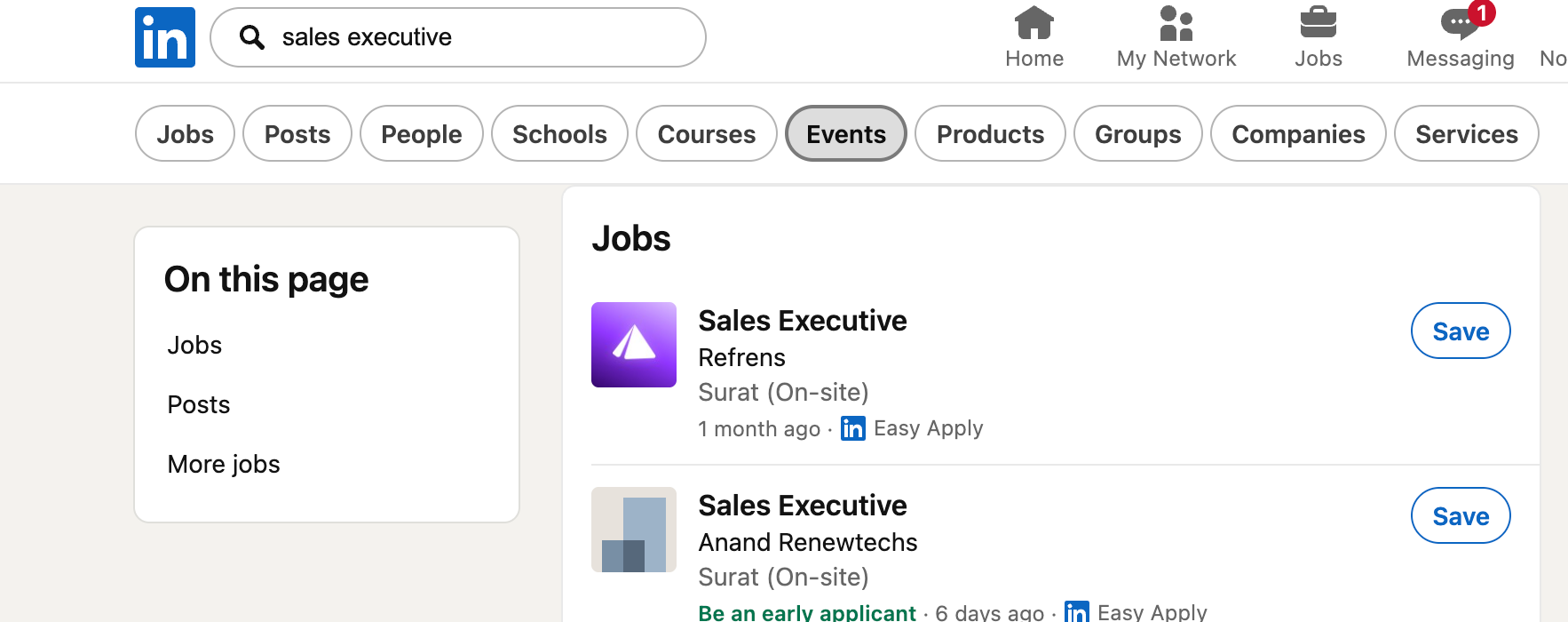Click the Anand Renewtechs company logo
This screenshot has width=1568, height=622.
pyautogui.click(x=634, y=530)
